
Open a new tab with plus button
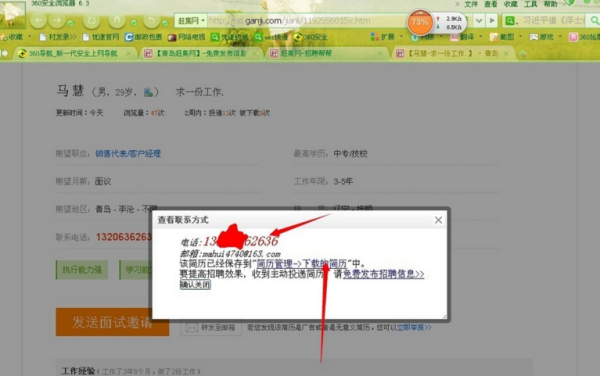tap(523, 54)
